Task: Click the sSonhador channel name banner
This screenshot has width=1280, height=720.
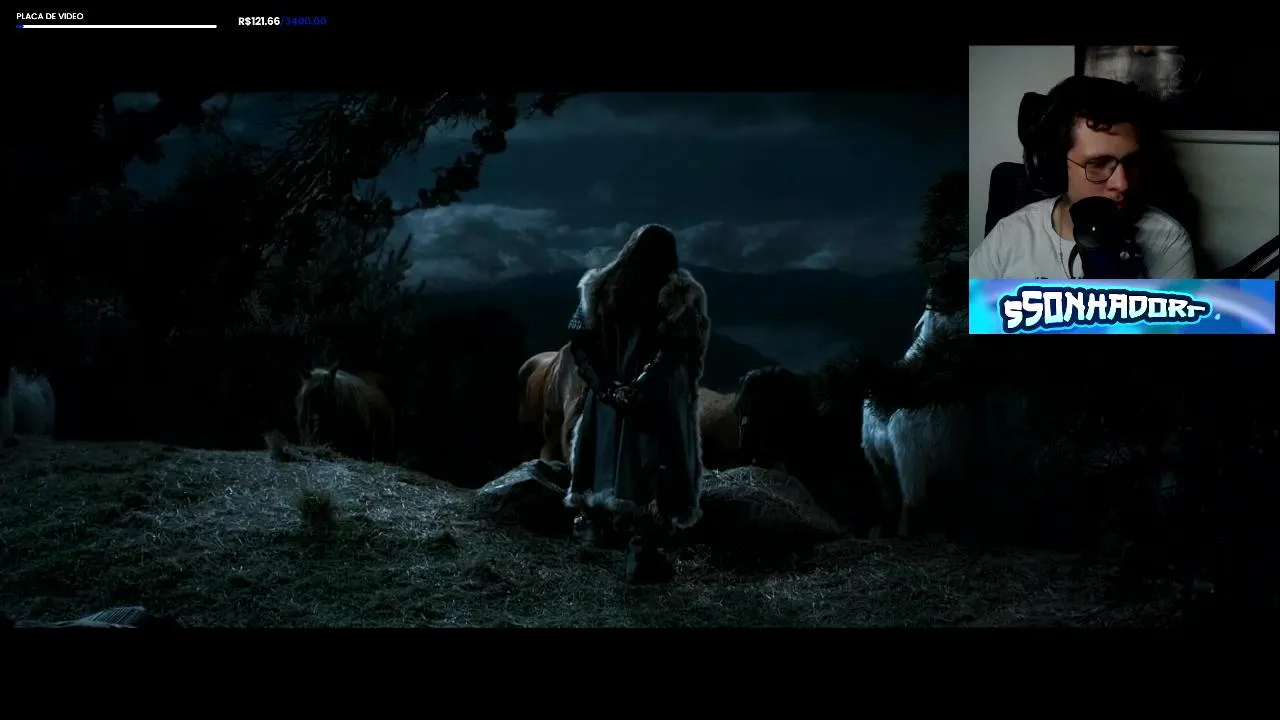Action: [1122, 307]
